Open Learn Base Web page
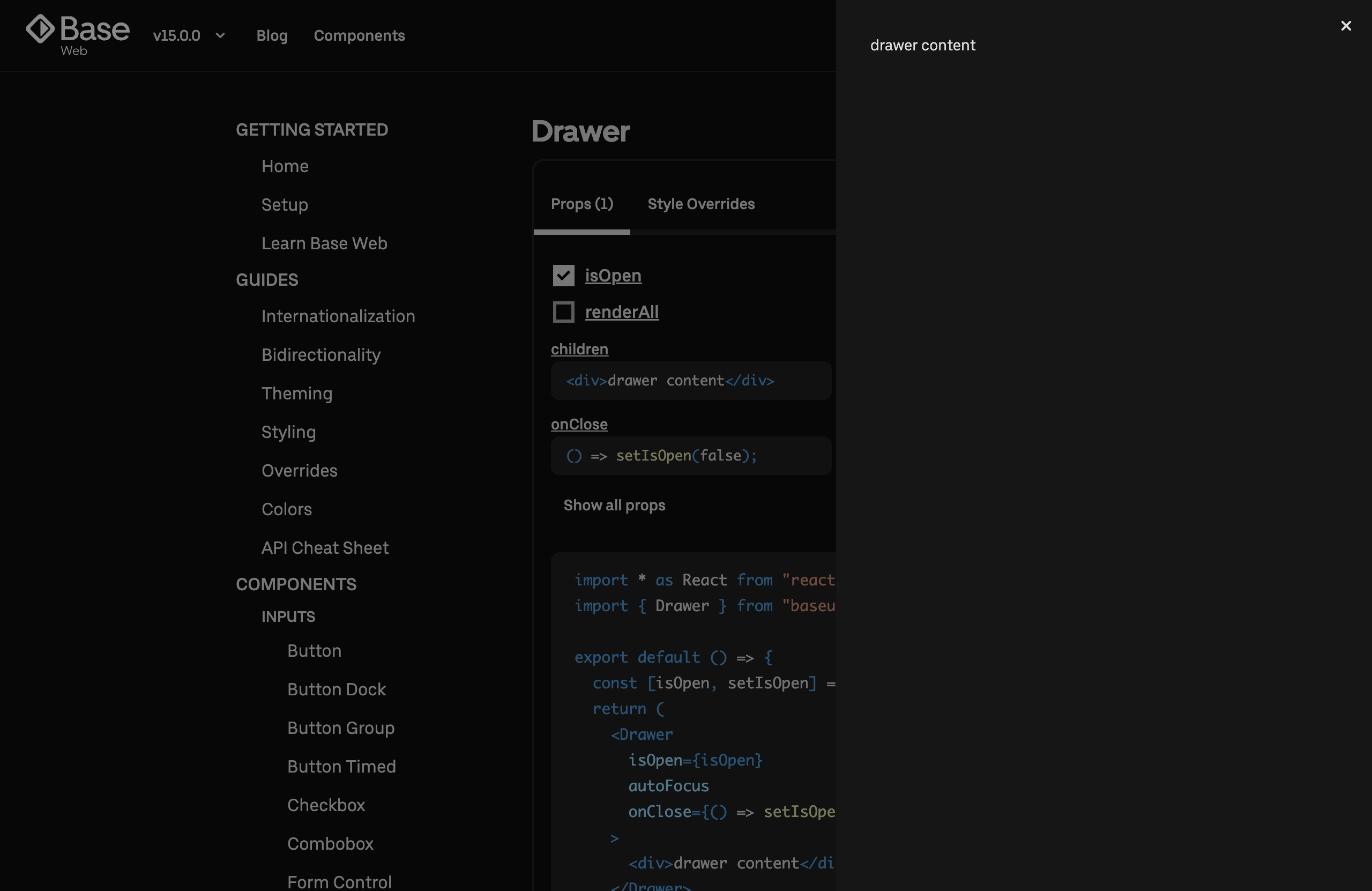The height and width of the screenshot is (891, 1372). [324, 244]
